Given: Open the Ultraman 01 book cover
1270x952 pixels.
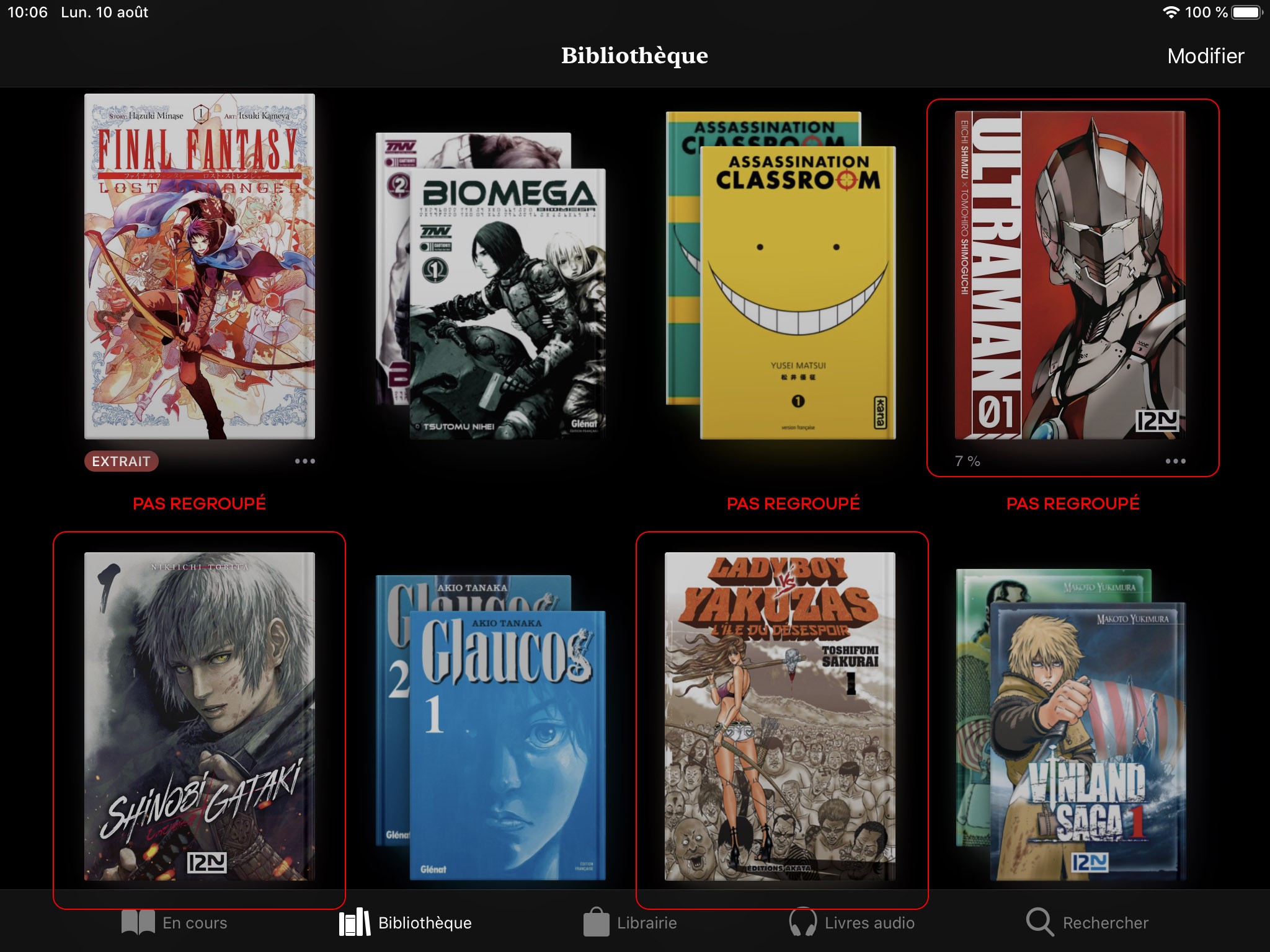Looking at the screenshot, I should coord(1070,275).
